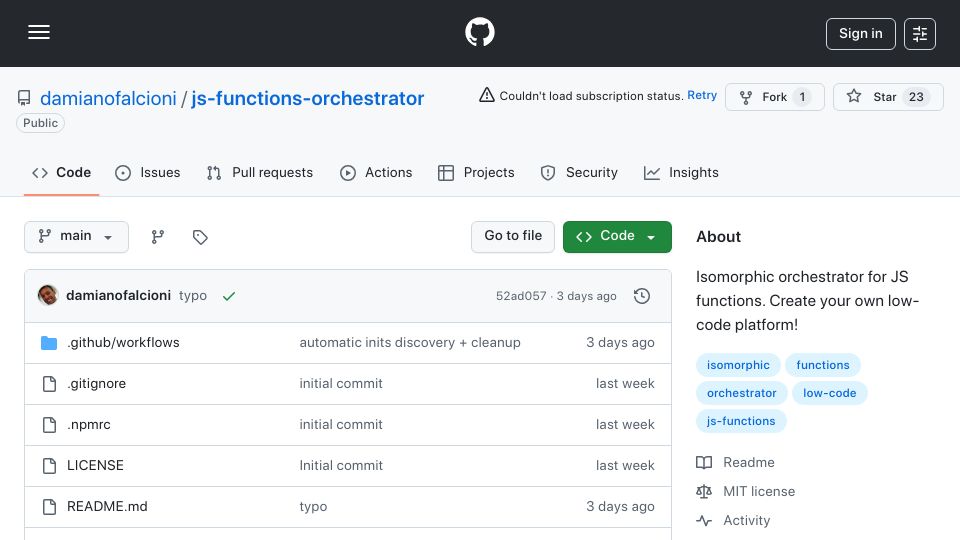
Task: View the MIT license link
Action: [x=759, y=491]
